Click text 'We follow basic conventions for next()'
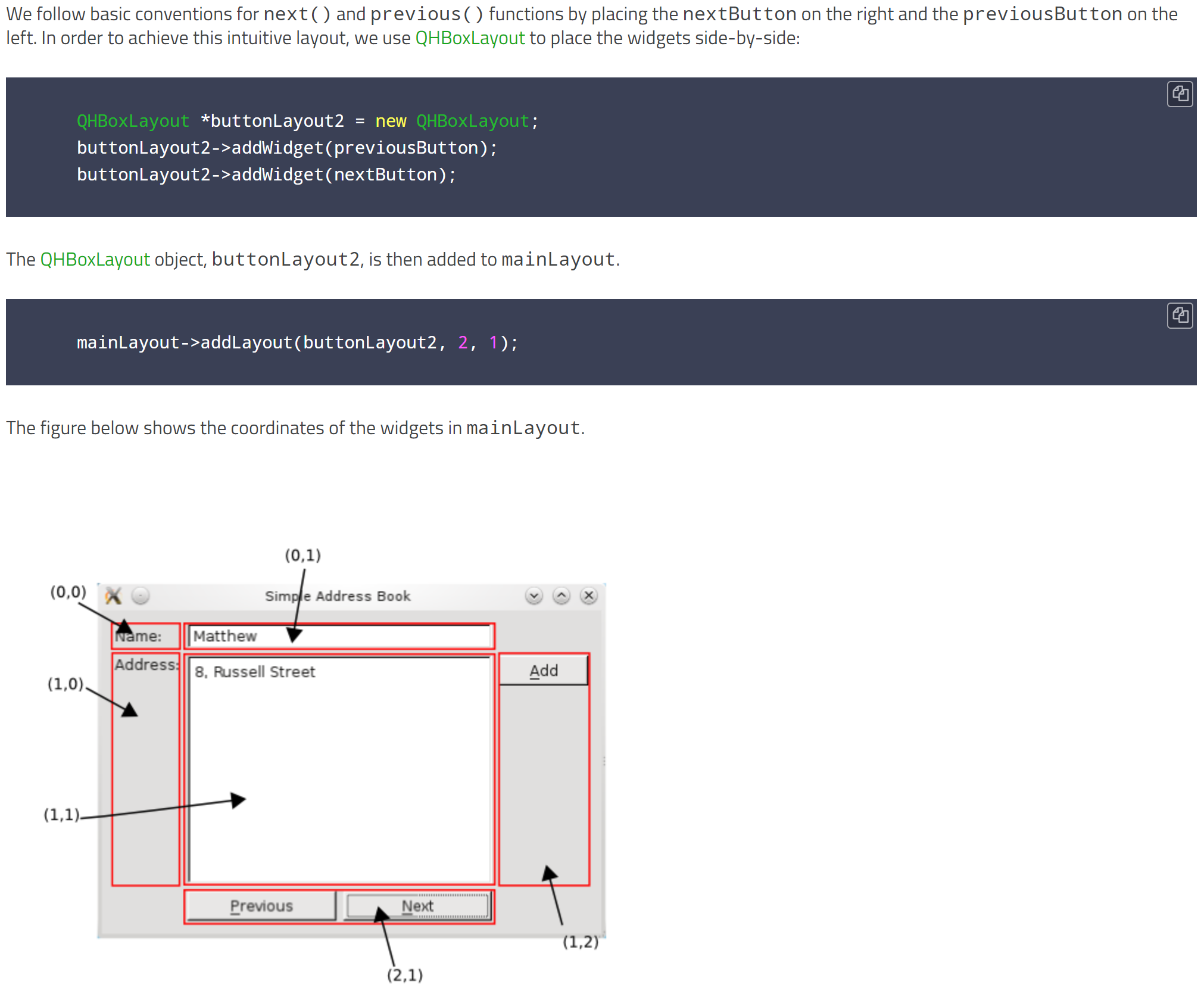The width and height of the screenshot is (1204, 997). coord(169,14)
